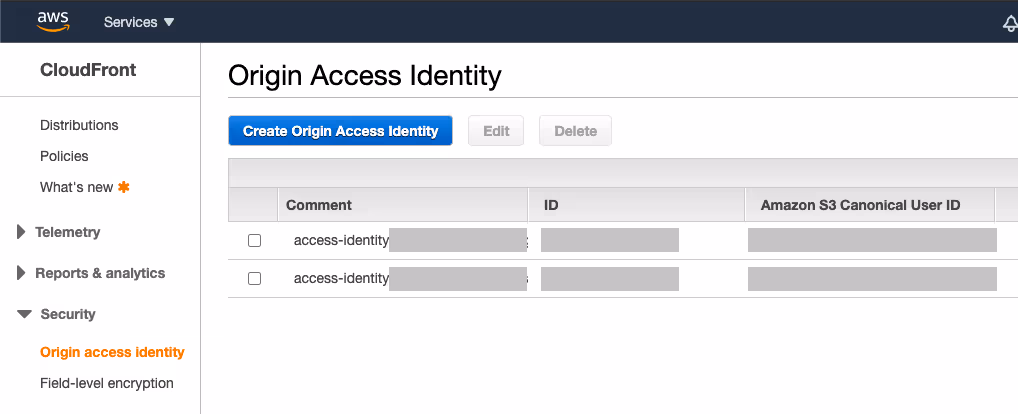Click Create Origin Access Identity button
The image size is (1018, 414).
(x=340, y=130)
